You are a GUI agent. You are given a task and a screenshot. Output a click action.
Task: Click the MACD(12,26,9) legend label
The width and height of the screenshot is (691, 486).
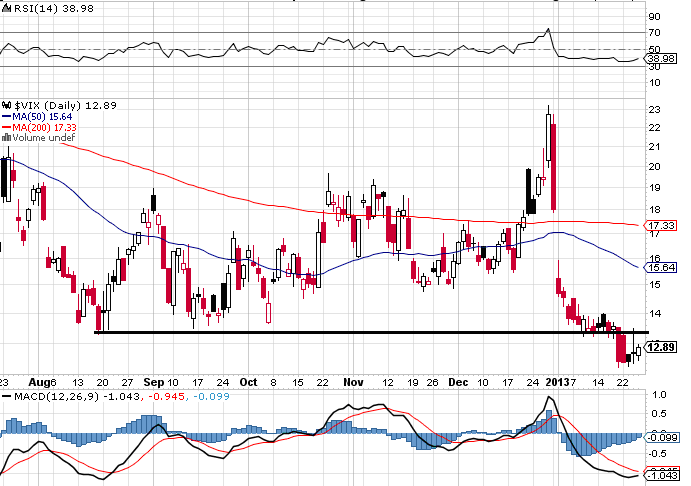(x=57, y=397)
